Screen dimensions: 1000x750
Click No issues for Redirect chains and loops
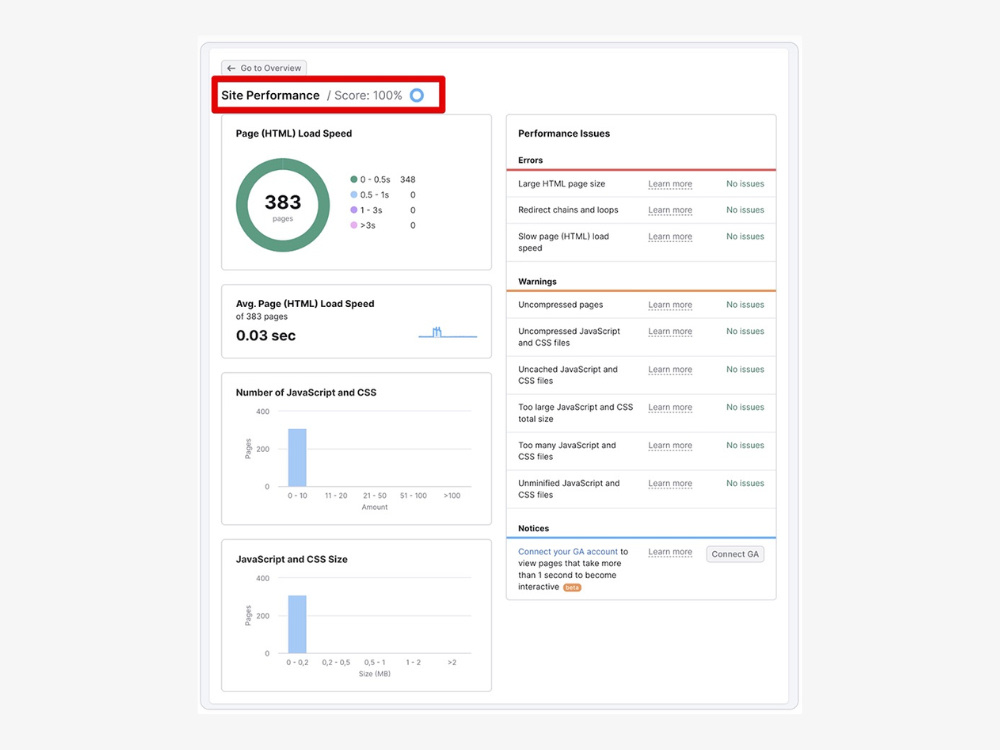[745, 210]
